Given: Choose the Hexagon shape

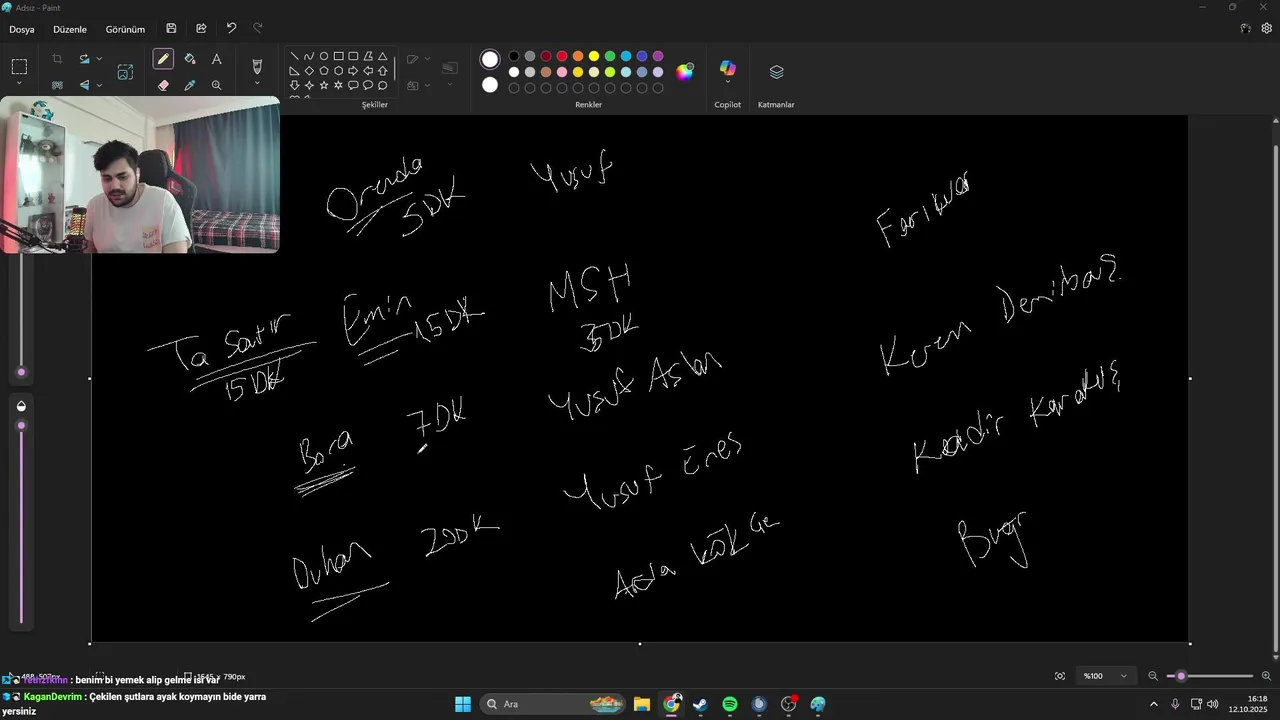Looking at the screenshot, I should coord(339,71).
